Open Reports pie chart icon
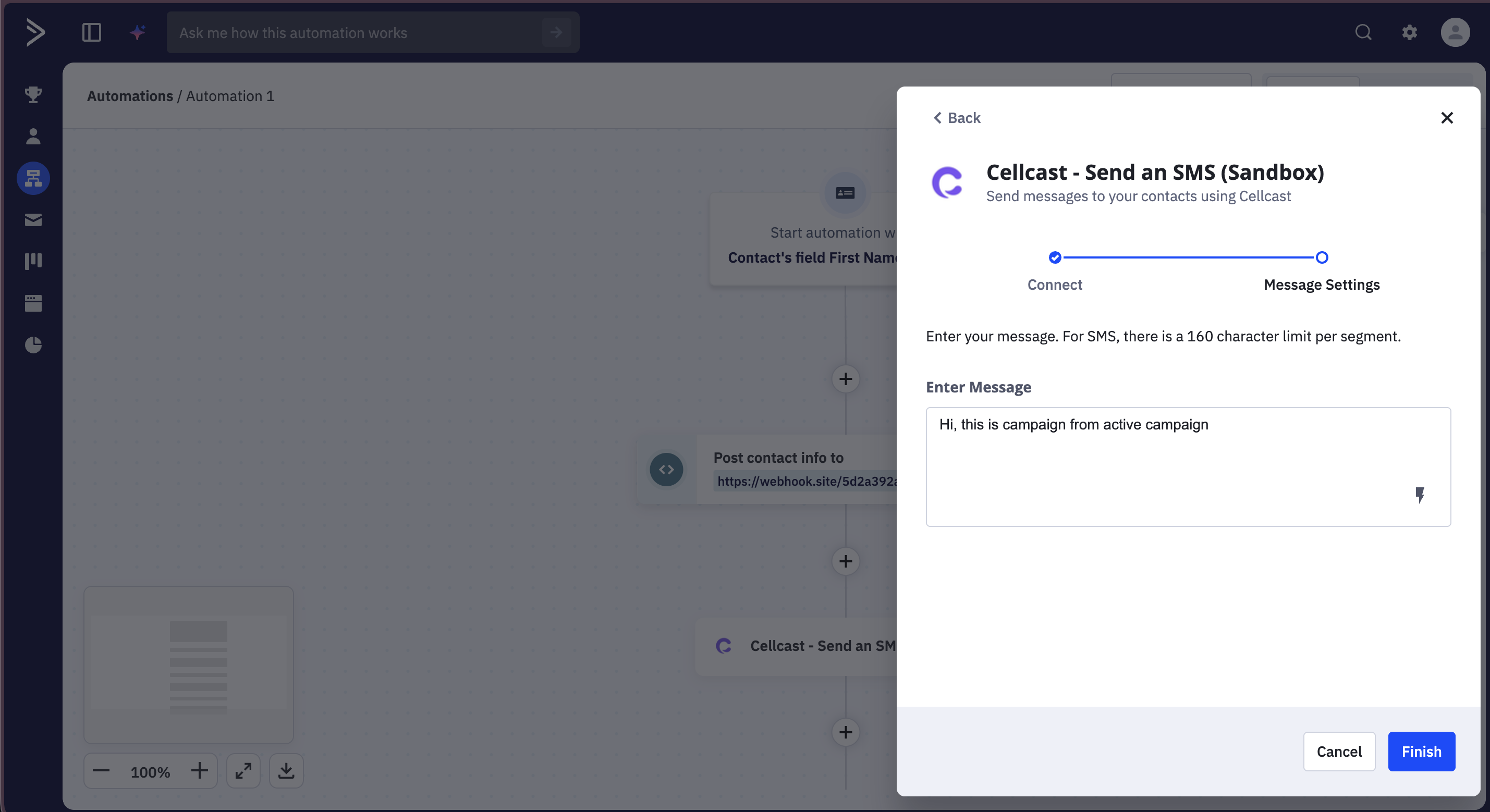Screen dimensions: 1490x812 (33, 345)
